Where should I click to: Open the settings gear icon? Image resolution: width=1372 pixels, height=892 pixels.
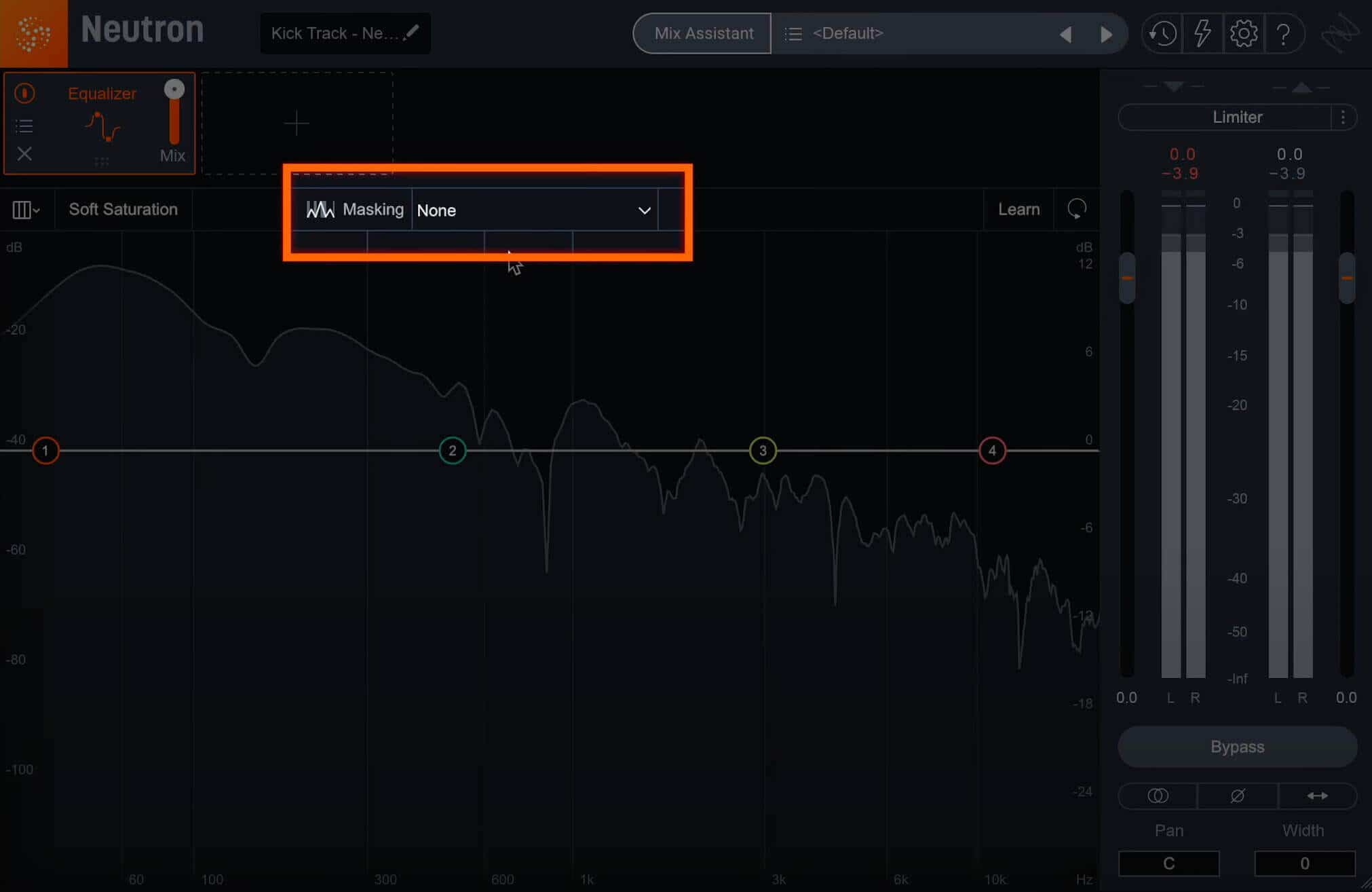click(x=1243, y=33)
